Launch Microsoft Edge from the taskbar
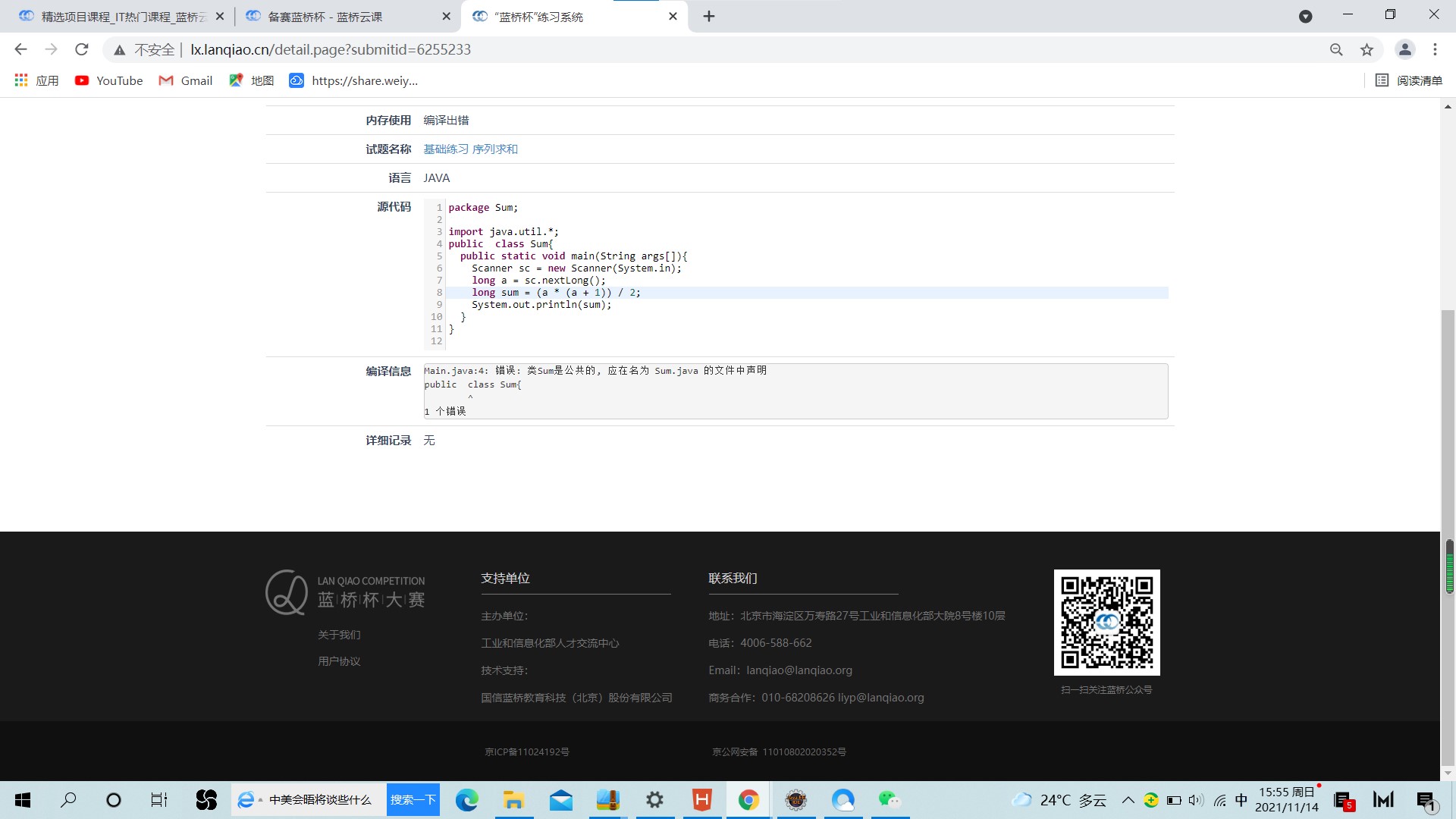Image resolution: width=1456 pixels, height=819 pixels. click(467, 800)
